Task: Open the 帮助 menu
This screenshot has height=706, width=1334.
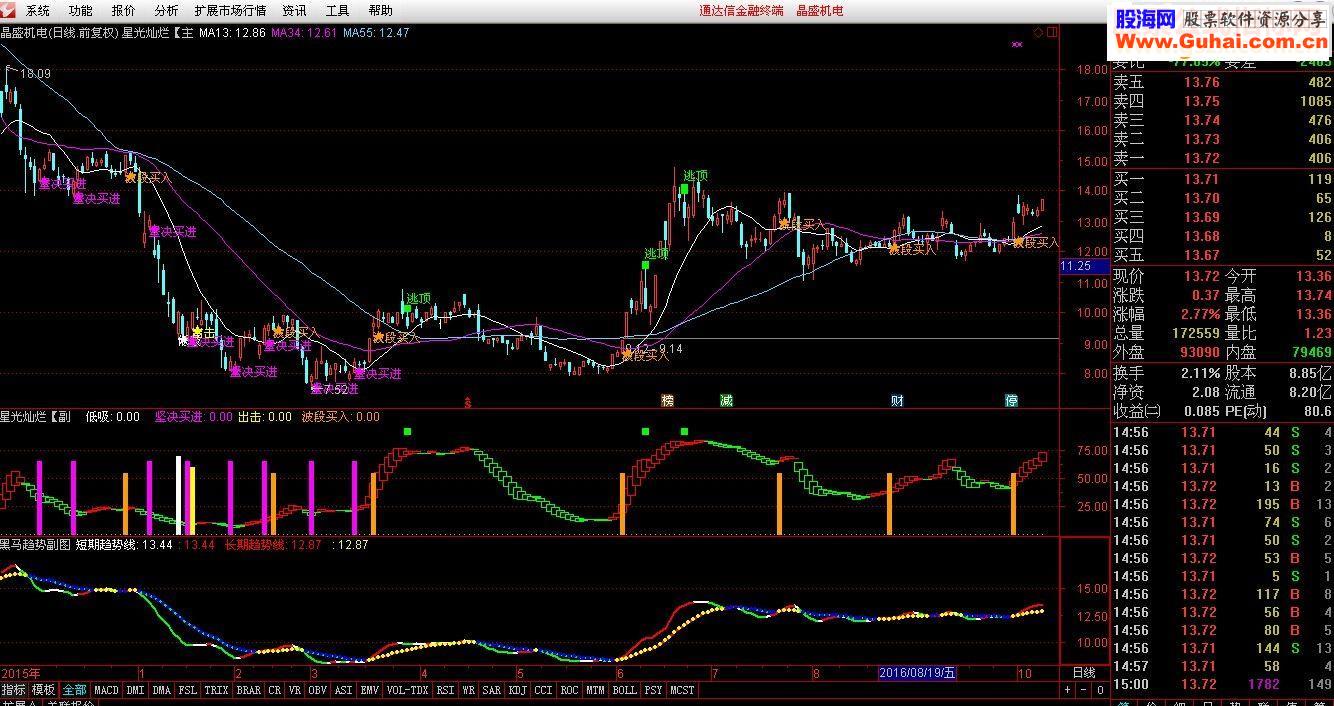Action: (381, 11)
